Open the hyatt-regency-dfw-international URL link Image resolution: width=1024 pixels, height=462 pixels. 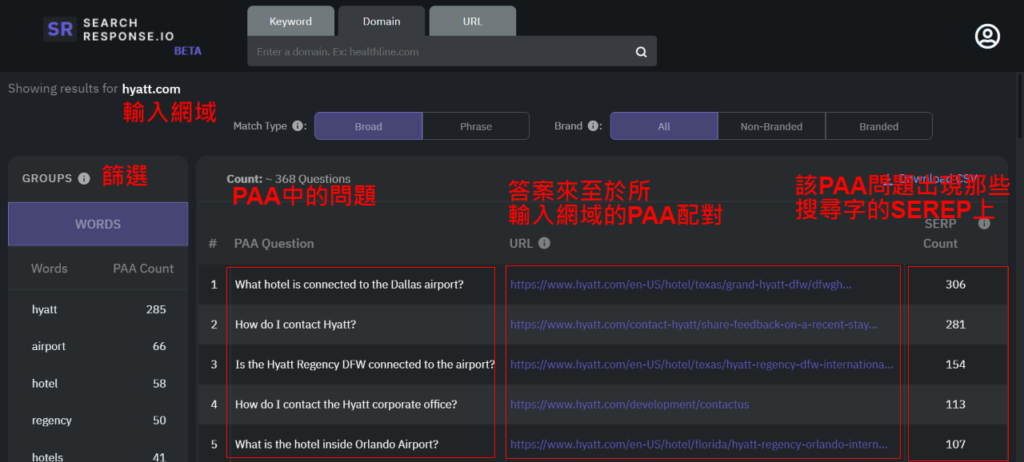(x=701, y=365)
